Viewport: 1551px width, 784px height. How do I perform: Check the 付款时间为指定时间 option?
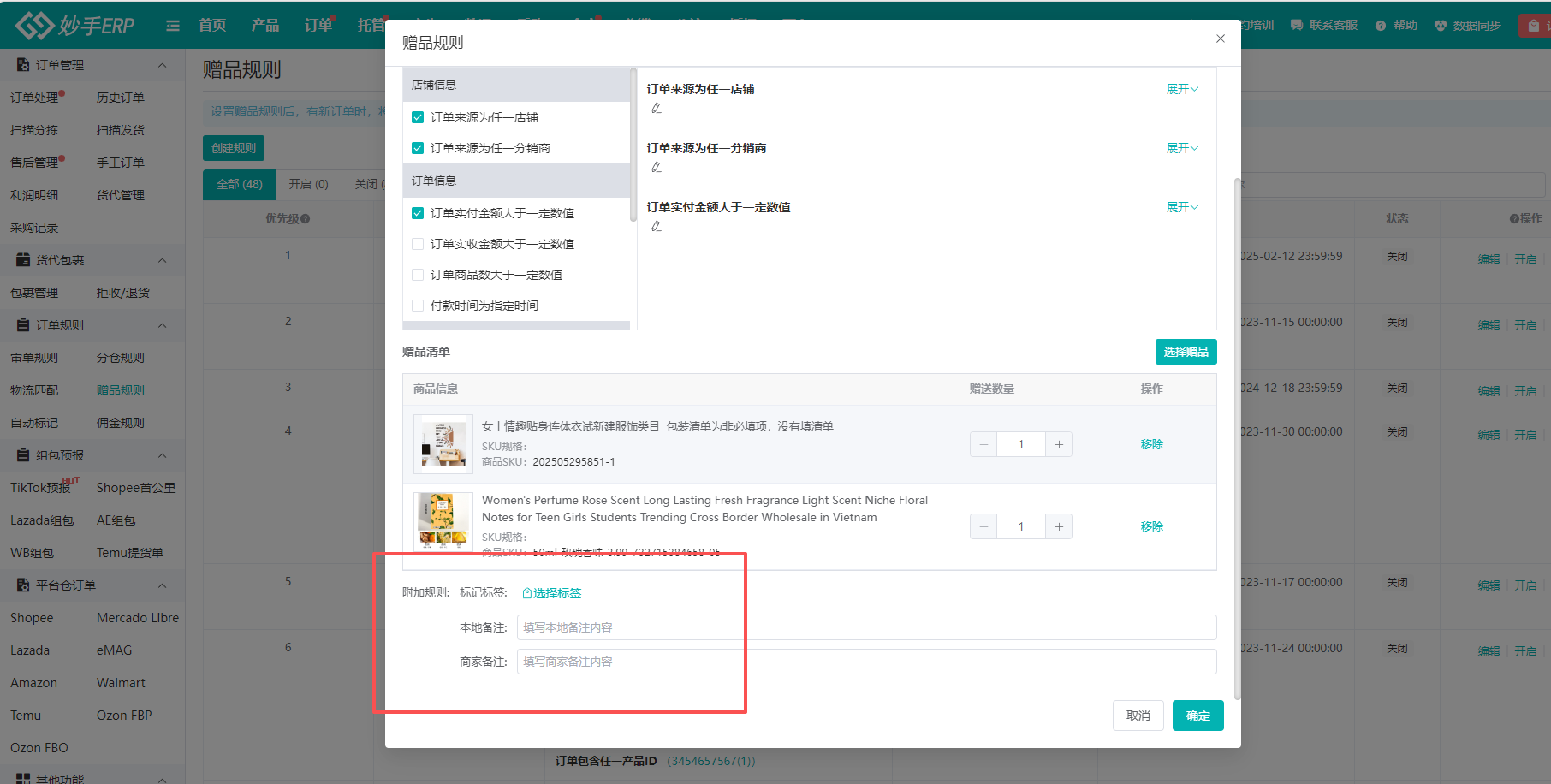point(418,305)
